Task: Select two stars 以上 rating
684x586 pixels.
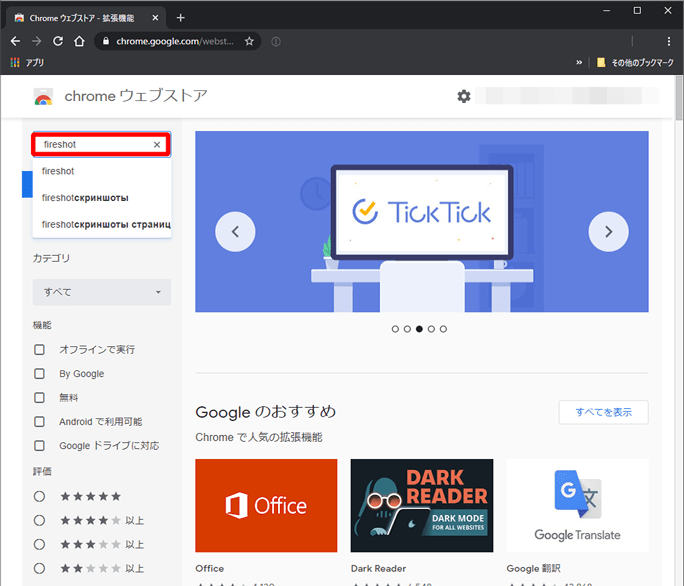Action: (39, 569)
